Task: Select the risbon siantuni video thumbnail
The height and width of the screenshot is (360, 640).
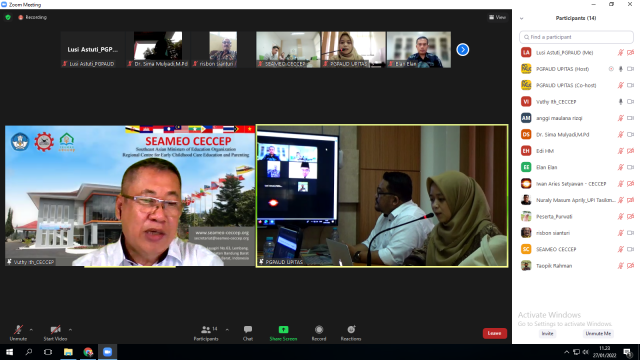Action: [223, 49]
